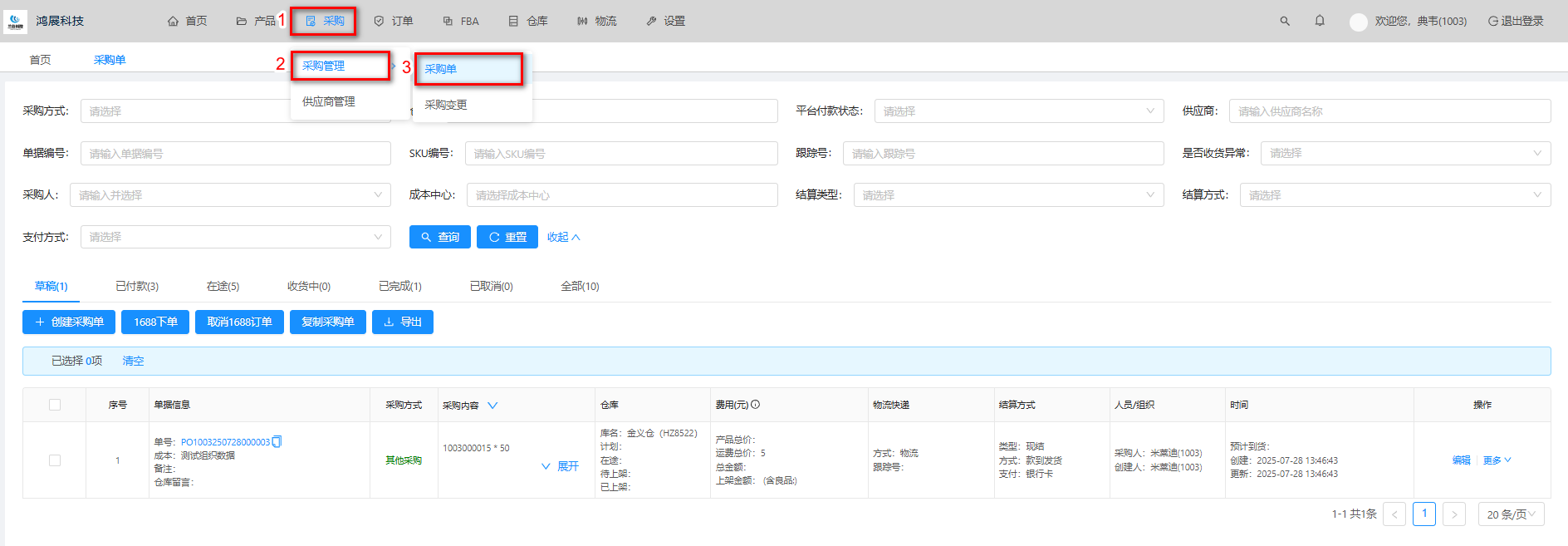Viewport: 1568px width, 546px height.
Task: Expand row purchase content via 展开
Action: 561,466
